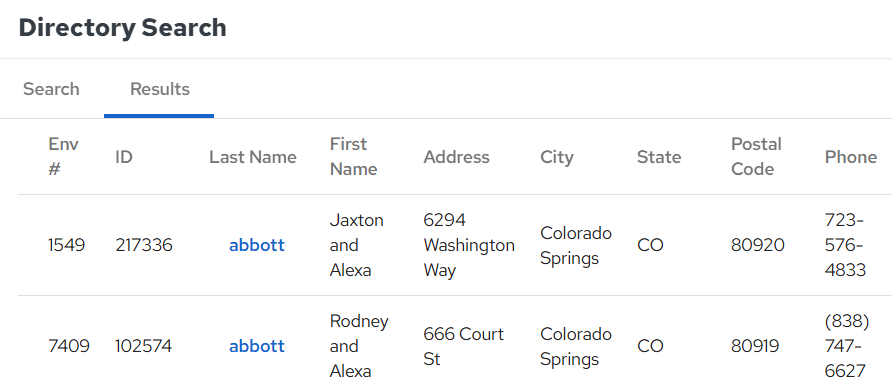Click the Phone column header
This screenshot has width=892, height=391.
851,157
